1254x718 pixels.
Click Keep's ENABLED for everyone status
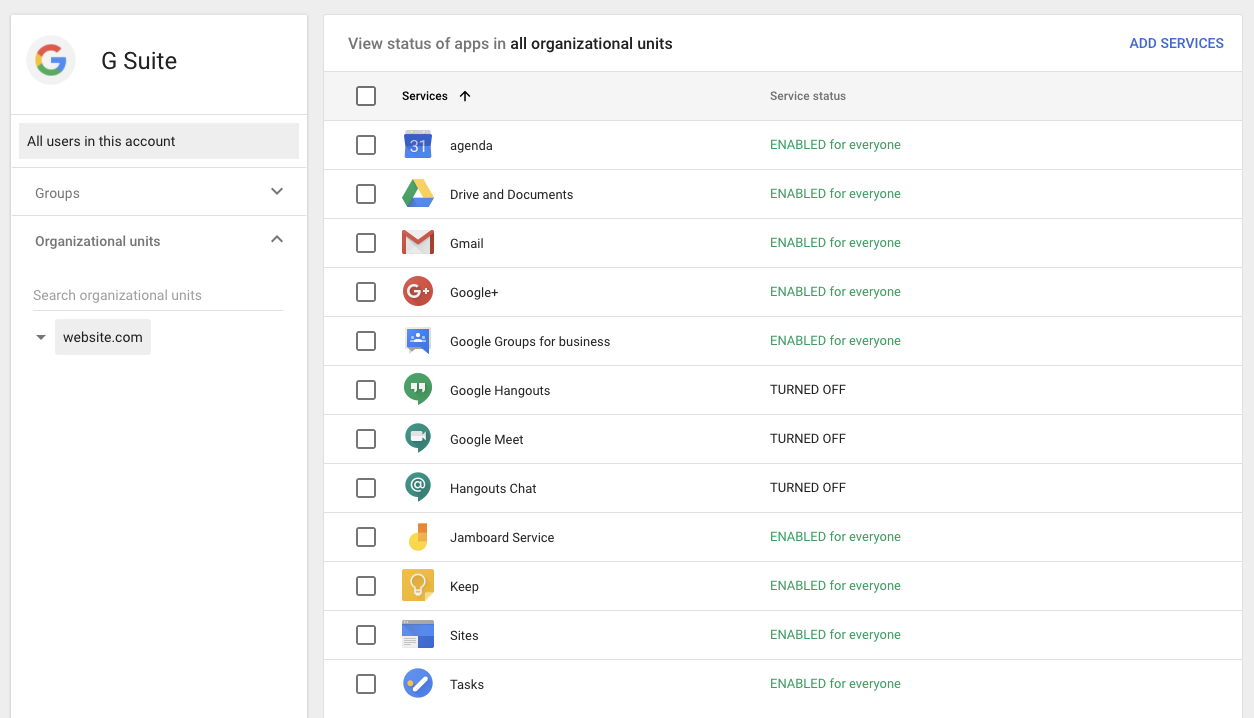[835, 586]
